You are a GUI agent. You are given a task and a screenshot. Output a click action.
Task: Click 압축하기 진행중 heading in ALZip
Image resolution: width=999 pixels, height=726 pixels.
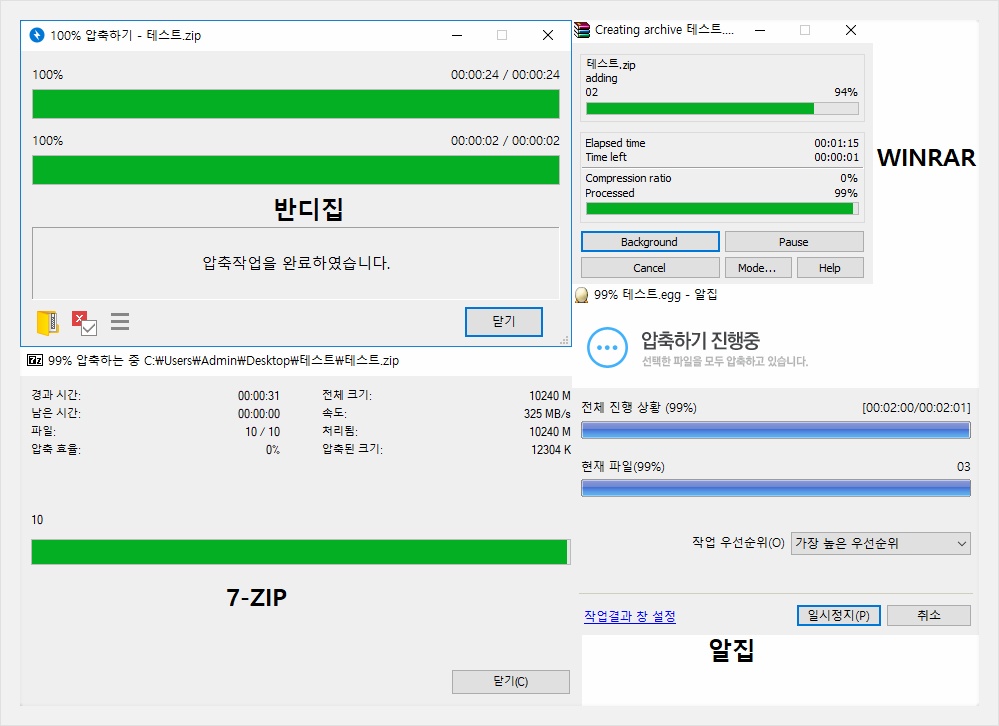[x=700, y=340]
